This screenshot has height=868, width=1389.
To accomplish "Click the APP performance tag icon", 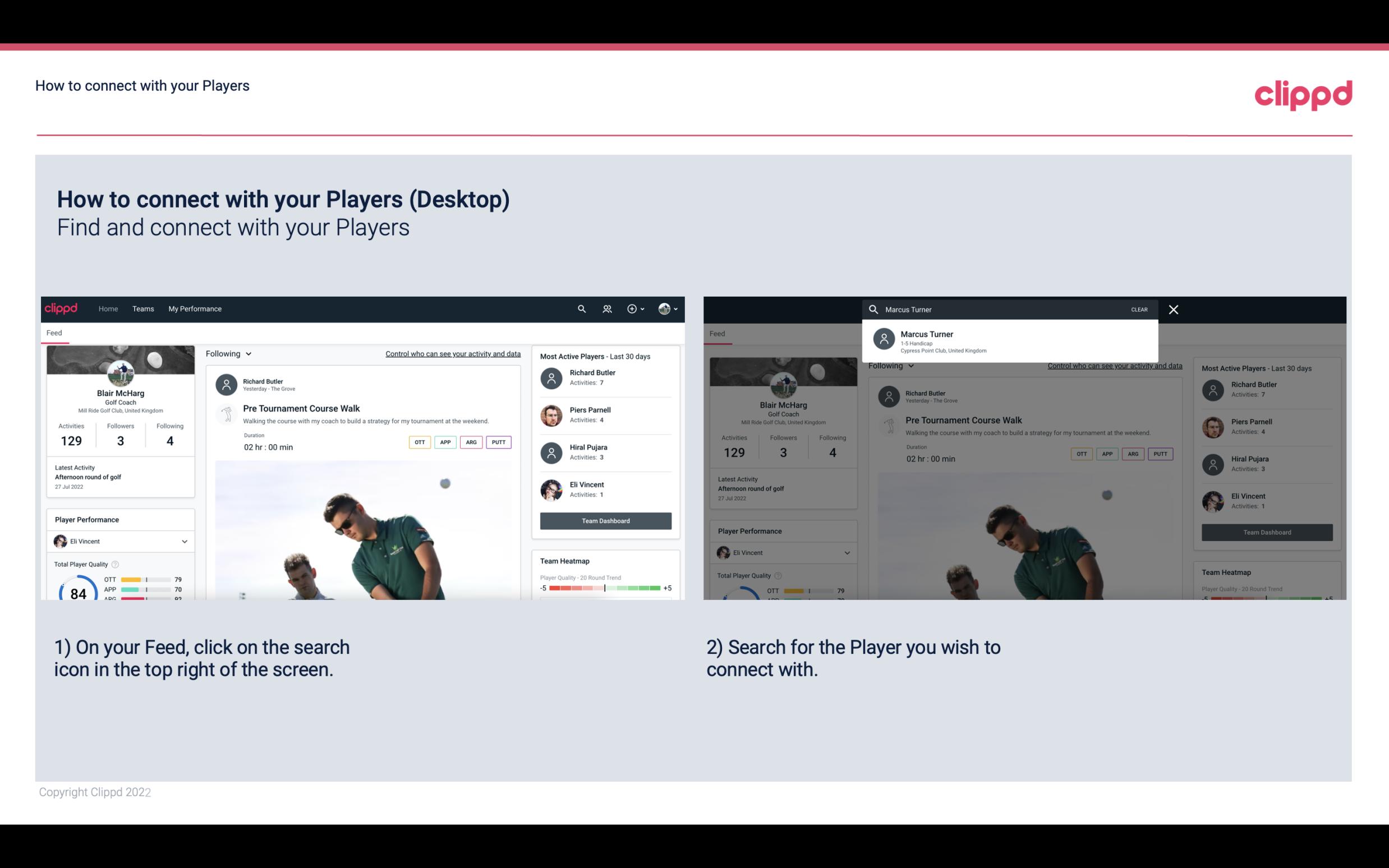I will click(444, 441).
